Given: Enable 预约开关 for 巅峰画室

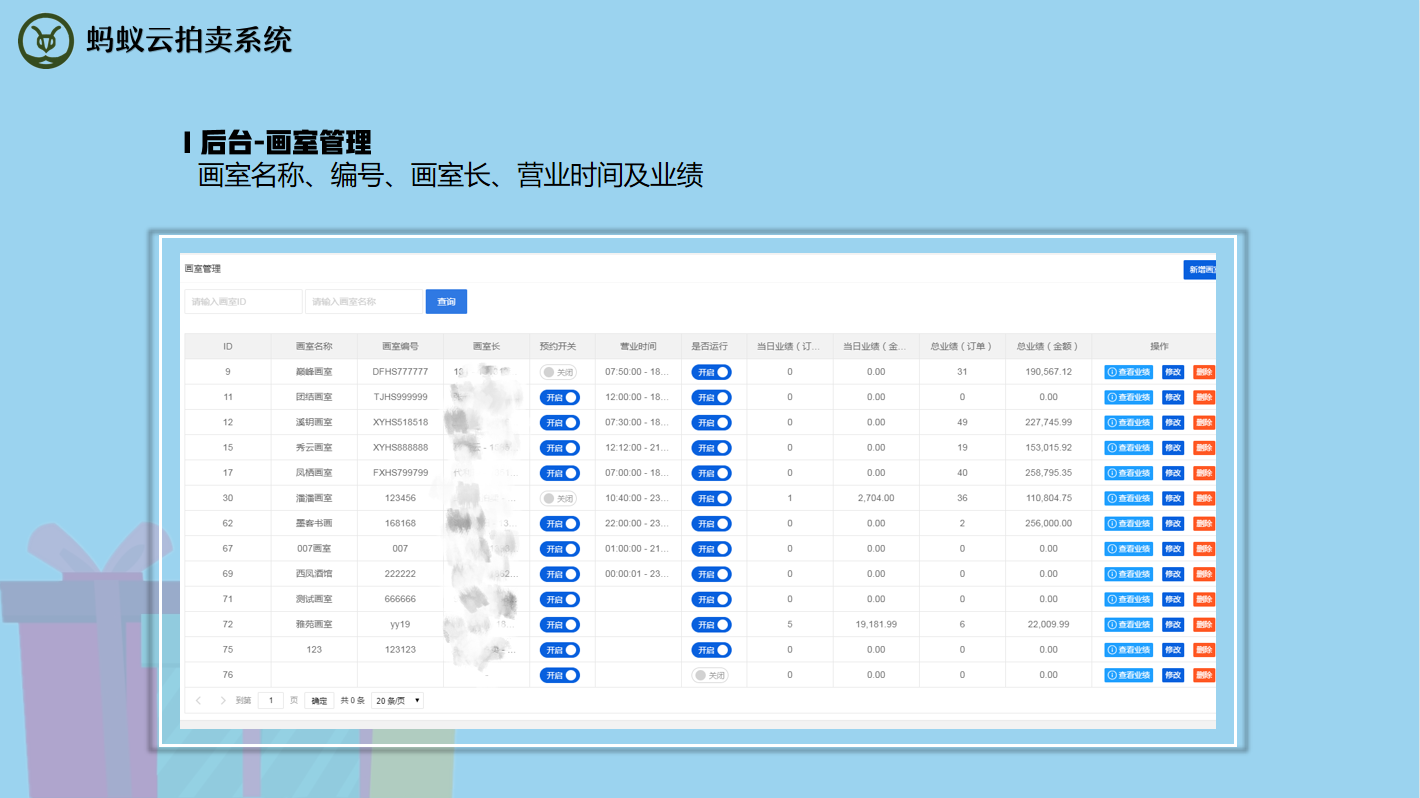Looking at the screenshot, I should coord(559,372).
